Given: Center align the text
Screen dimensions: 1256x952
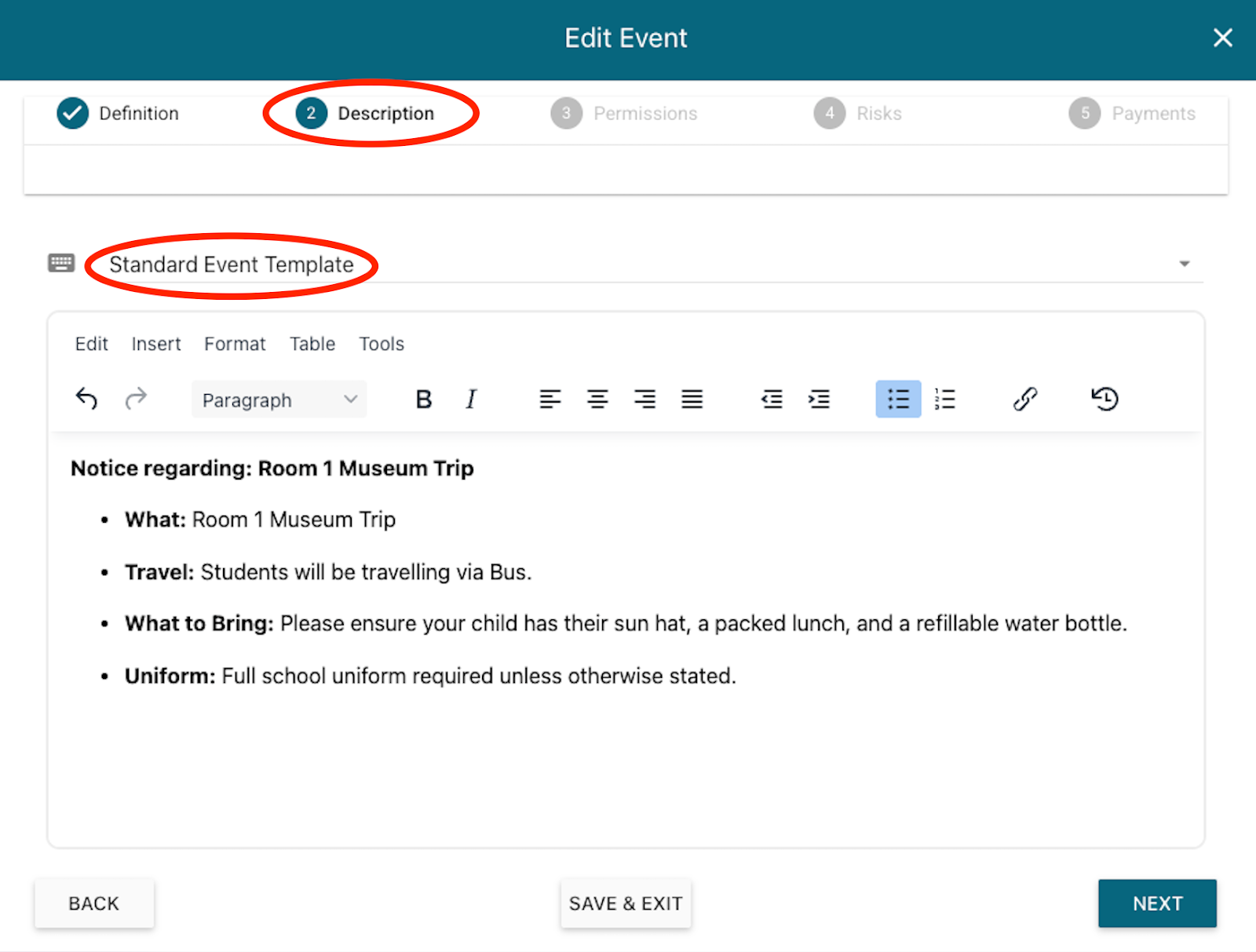Looking at the screenshot, I should coord(597,399).
